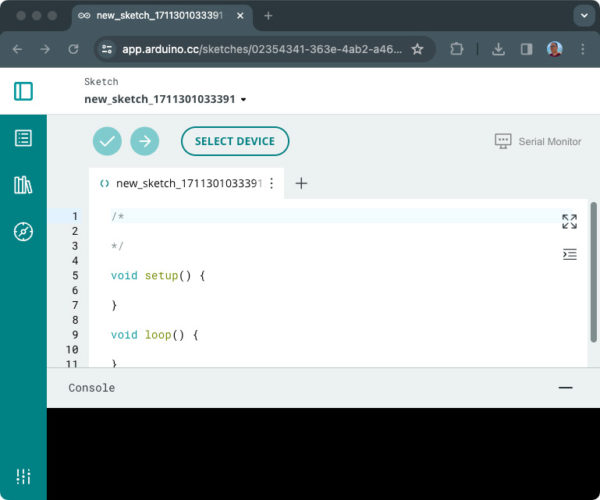Viewport: 600px width, 500px height.
Task: Add a new file tab with plus
Action: click(x=301, y=183)
